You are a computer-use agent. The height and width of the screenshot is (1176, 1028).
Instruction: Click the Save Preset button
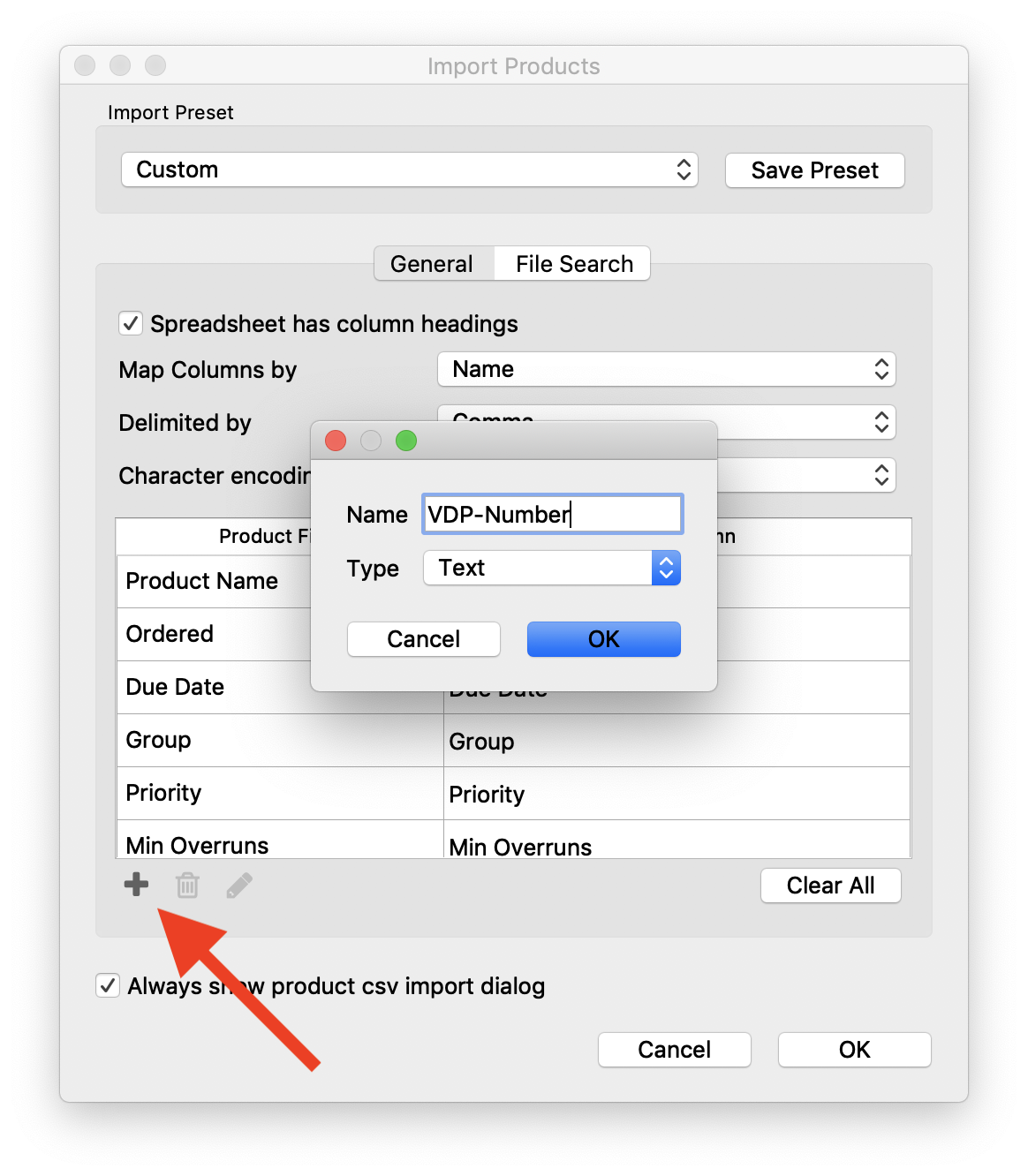(x=813, y=170)
